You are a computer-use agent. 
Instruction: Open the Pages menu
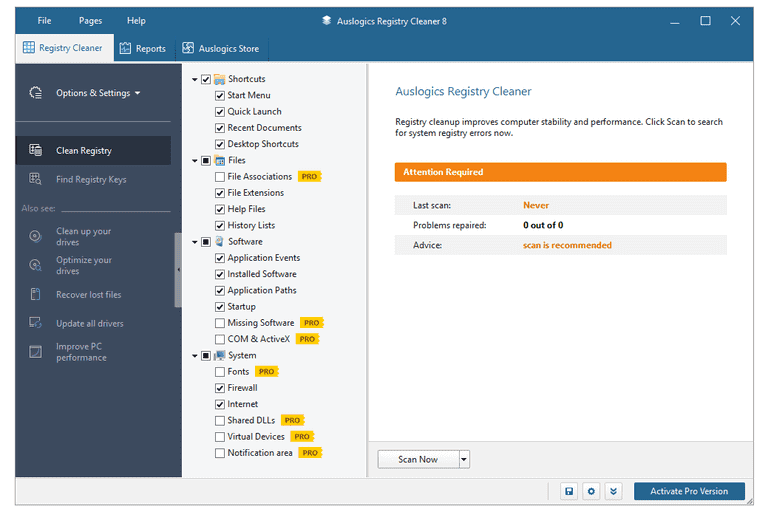[90, 21]
